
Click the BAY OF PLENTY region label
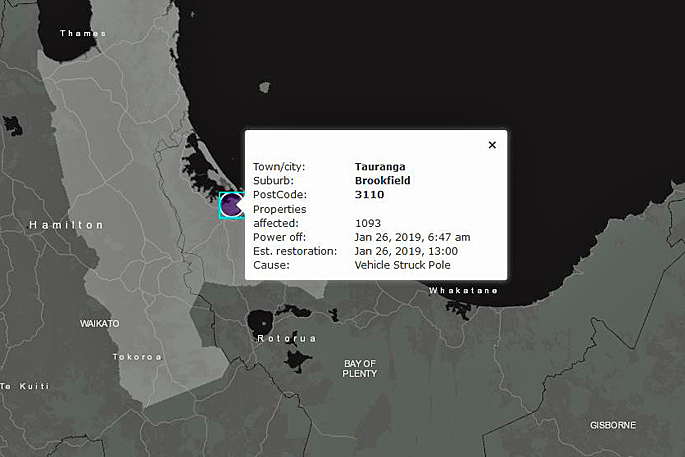360,368
